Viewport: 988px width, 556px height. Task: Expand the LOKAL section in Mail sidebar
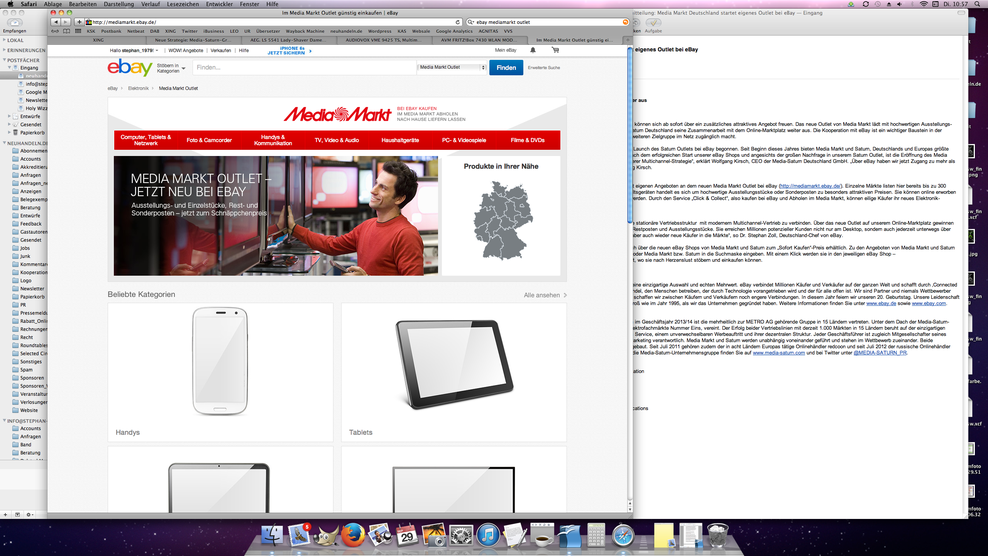click(4, 40)
